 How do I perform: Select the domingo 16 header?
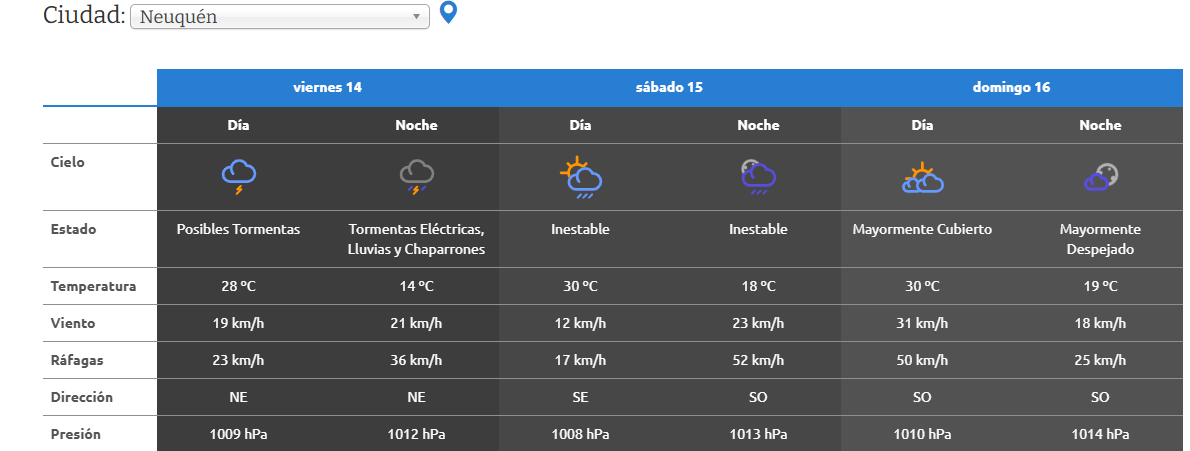1011,87
